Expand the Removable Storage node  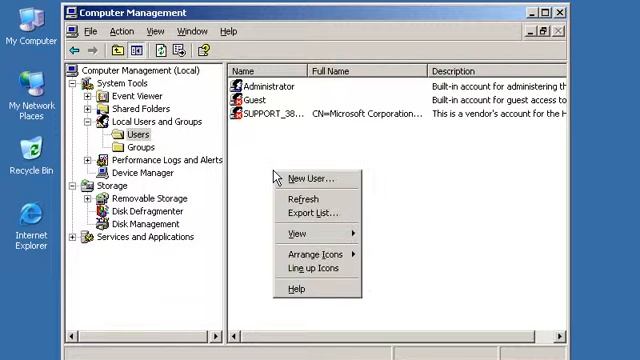click(x=87, y=198)
